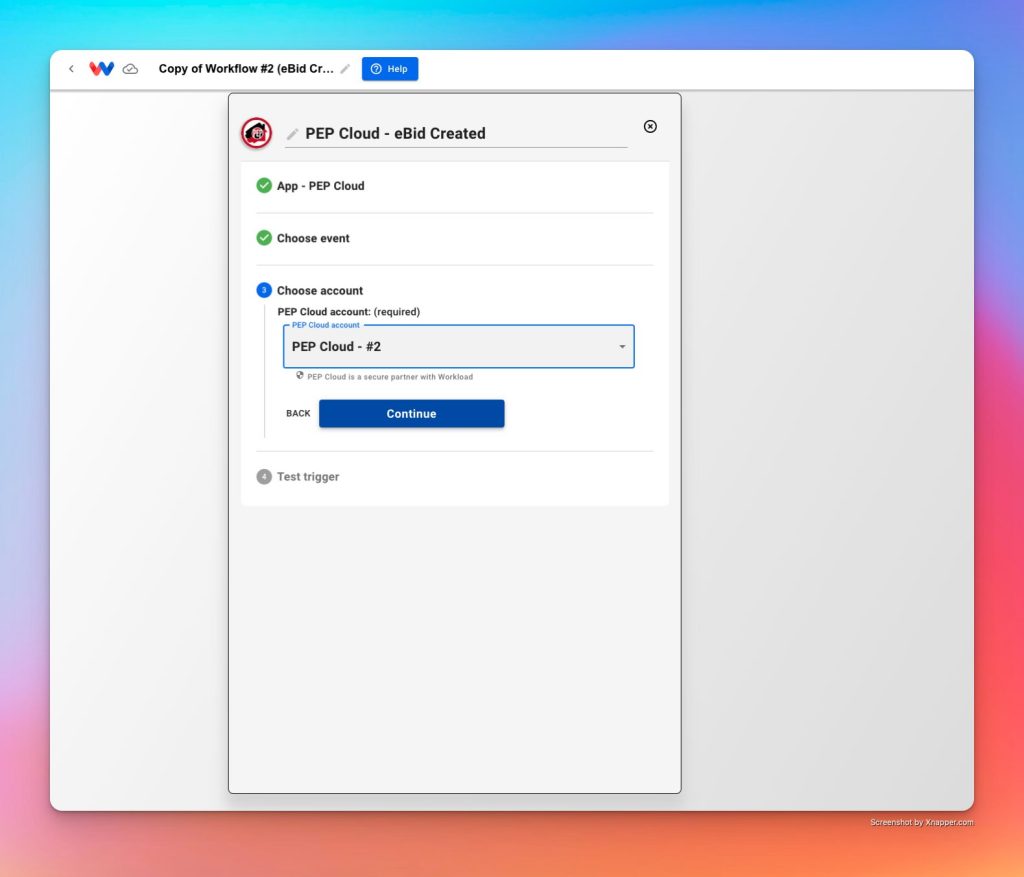Viewport: 1024px width, 877px height.
Task: Click the green check beside Choose event
Action: coord(264,238)
